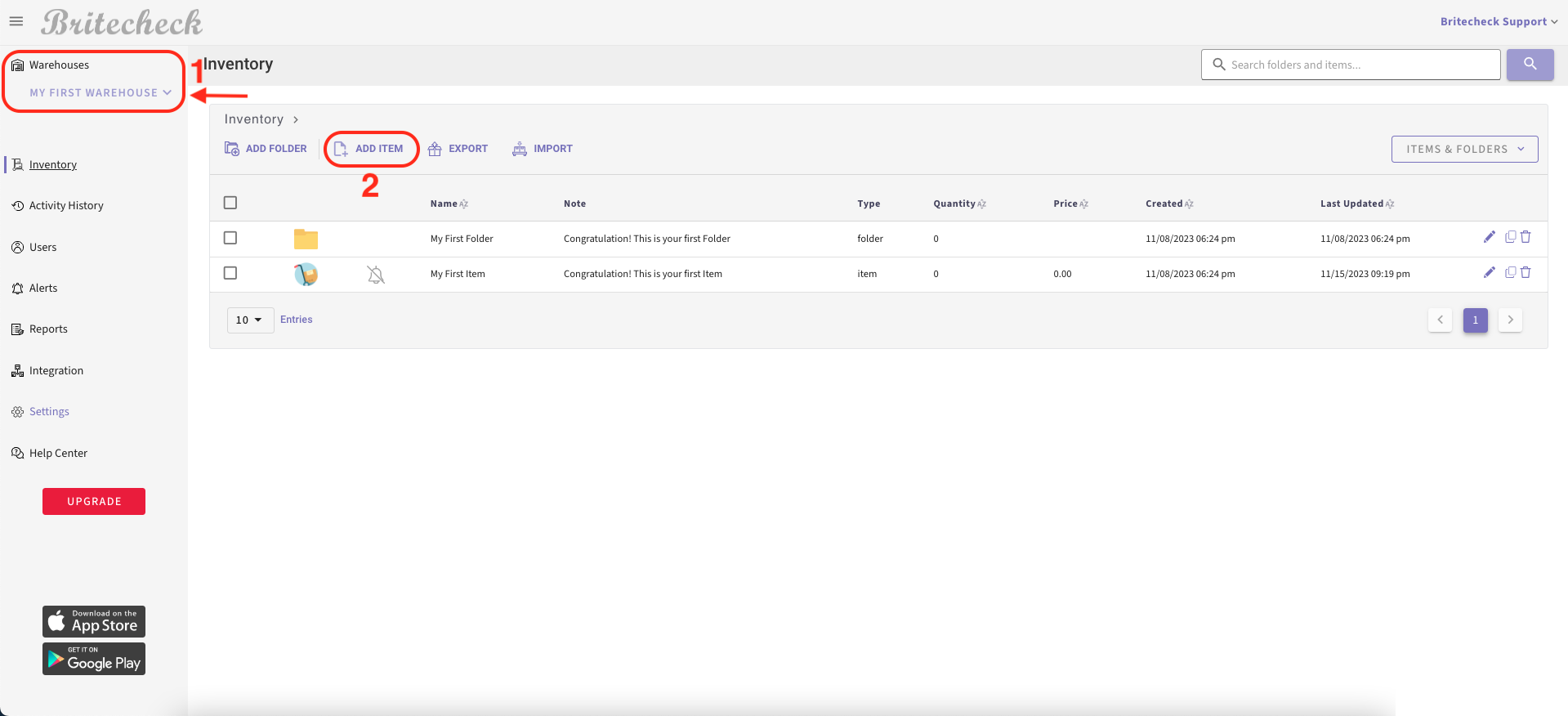Select page 1 in pagination

1476,320
